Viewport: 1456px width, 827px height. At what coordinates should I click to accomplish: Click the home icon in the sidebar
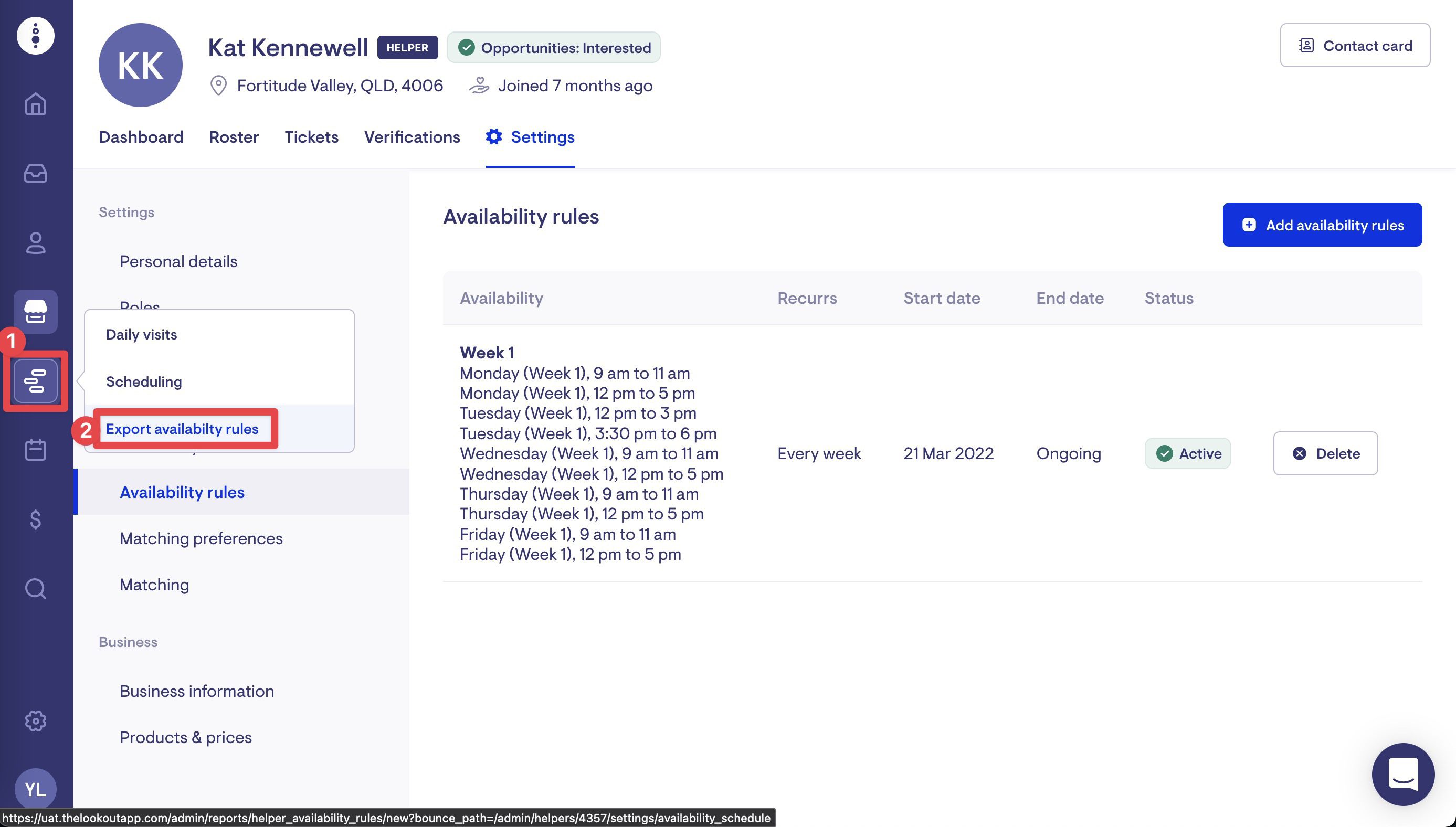click(35, 104)
